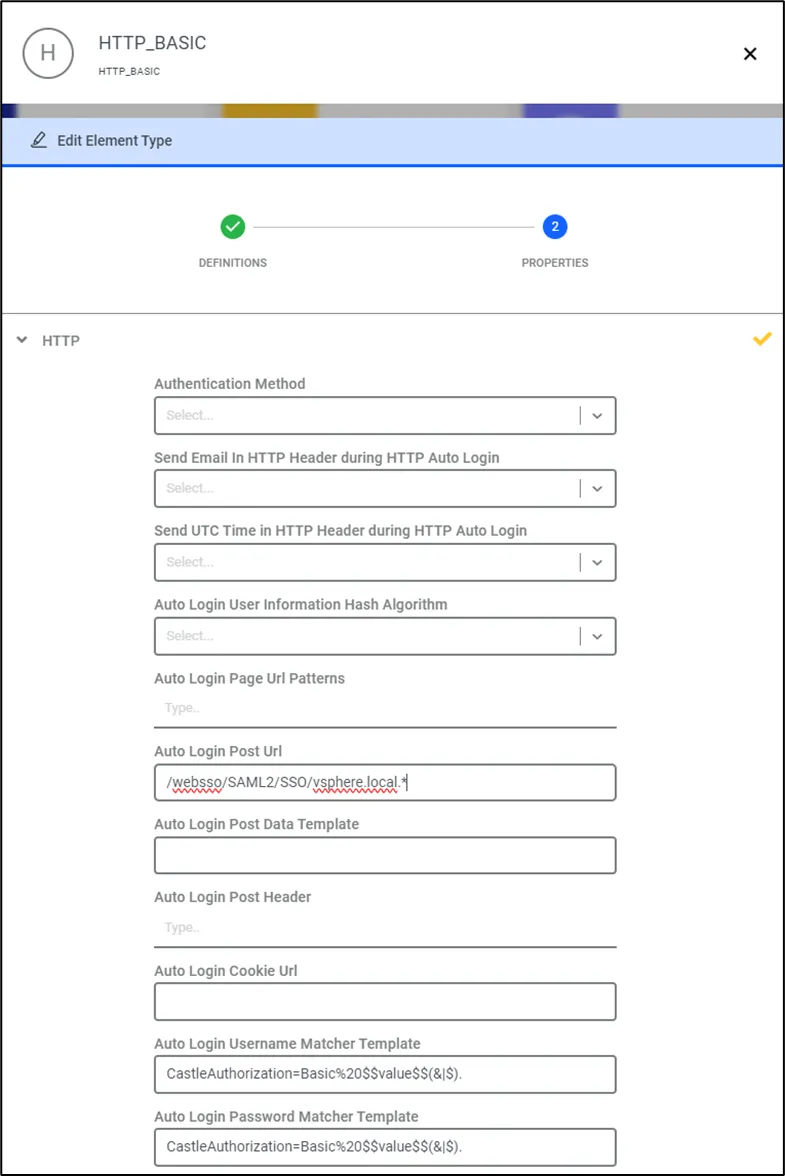Click Auto Login User Information Hash Algorithm label

[301, 604]
